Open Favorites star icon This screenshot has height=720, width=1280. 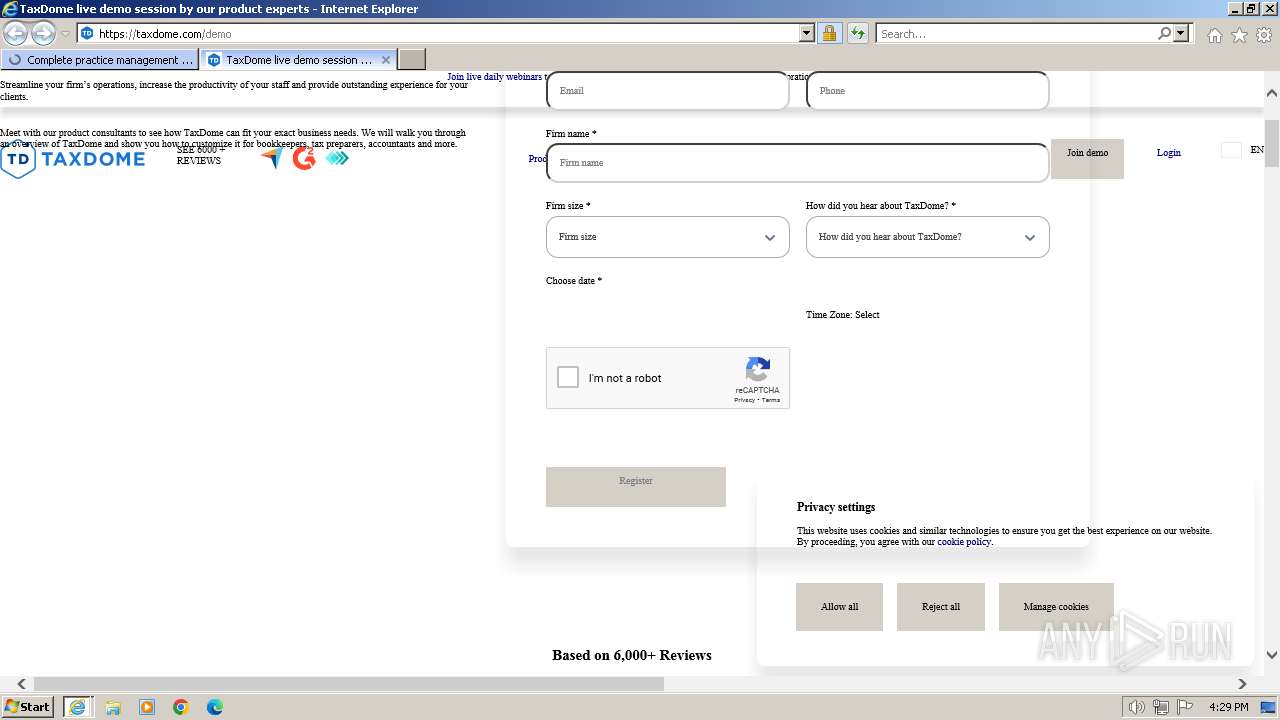[x=1239, y=35]
